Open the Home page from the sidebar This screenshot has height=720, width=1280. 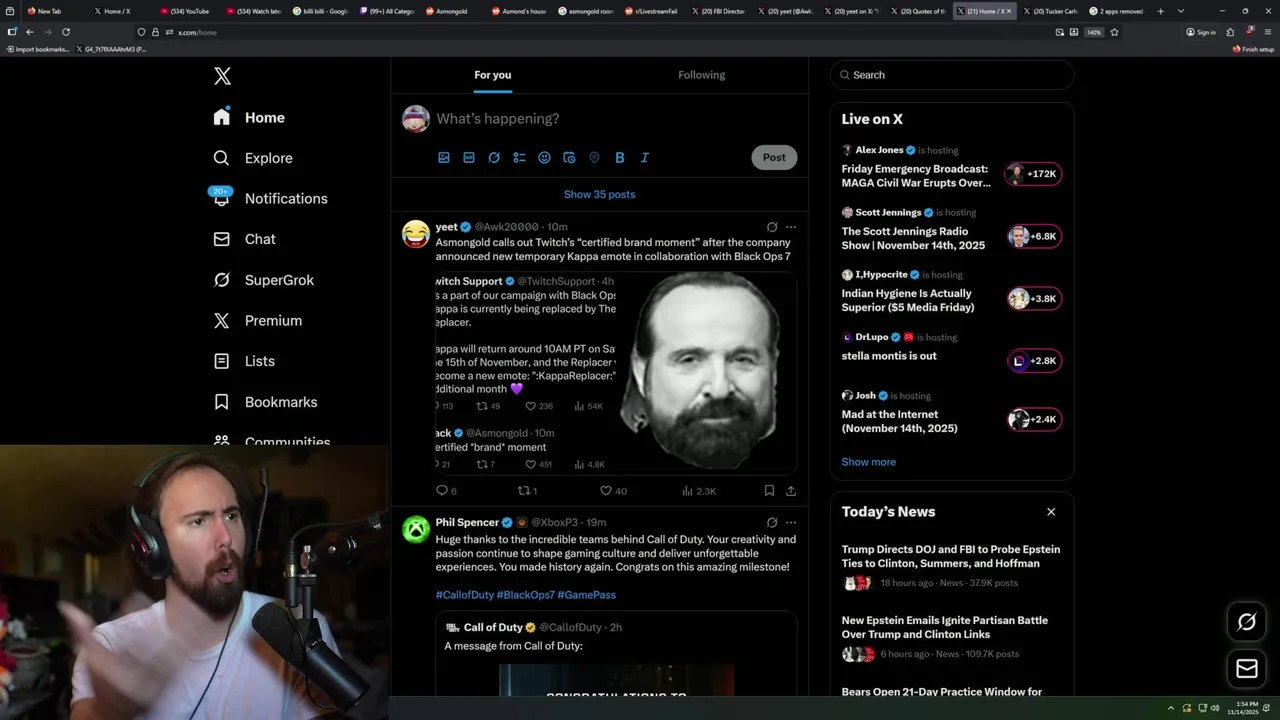pyautogui.click(x=250, y=117)
